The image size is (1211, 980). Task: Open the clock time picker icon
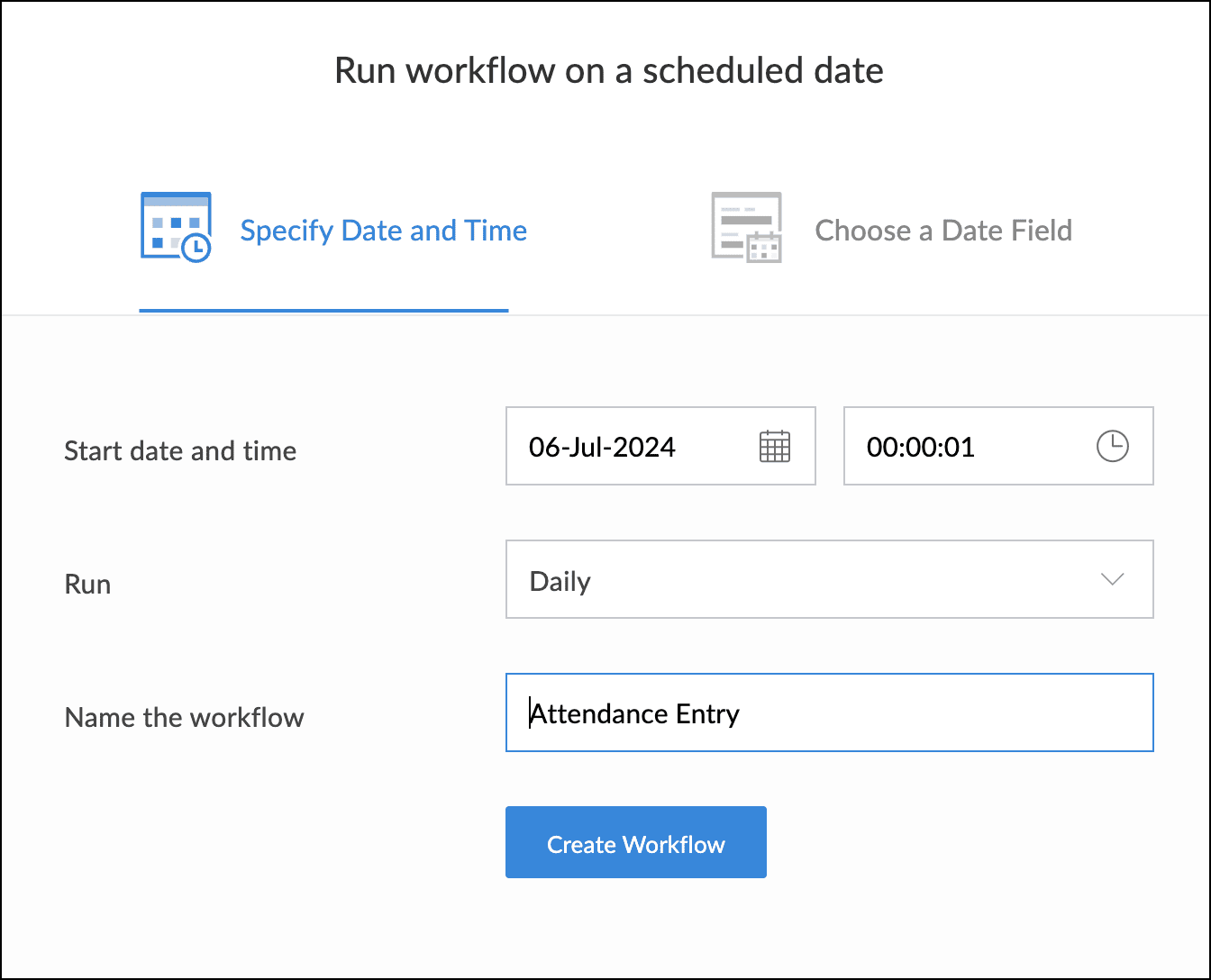(1113, 447)
